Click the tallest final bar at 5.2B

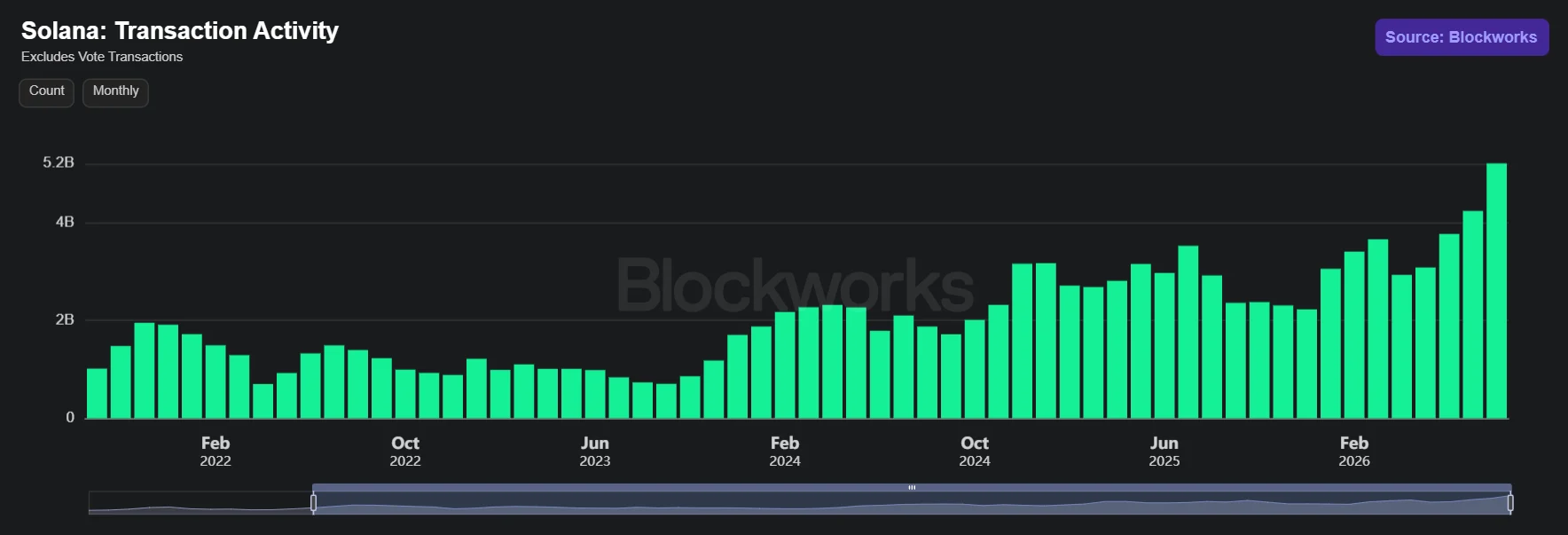coord(1496,290)
